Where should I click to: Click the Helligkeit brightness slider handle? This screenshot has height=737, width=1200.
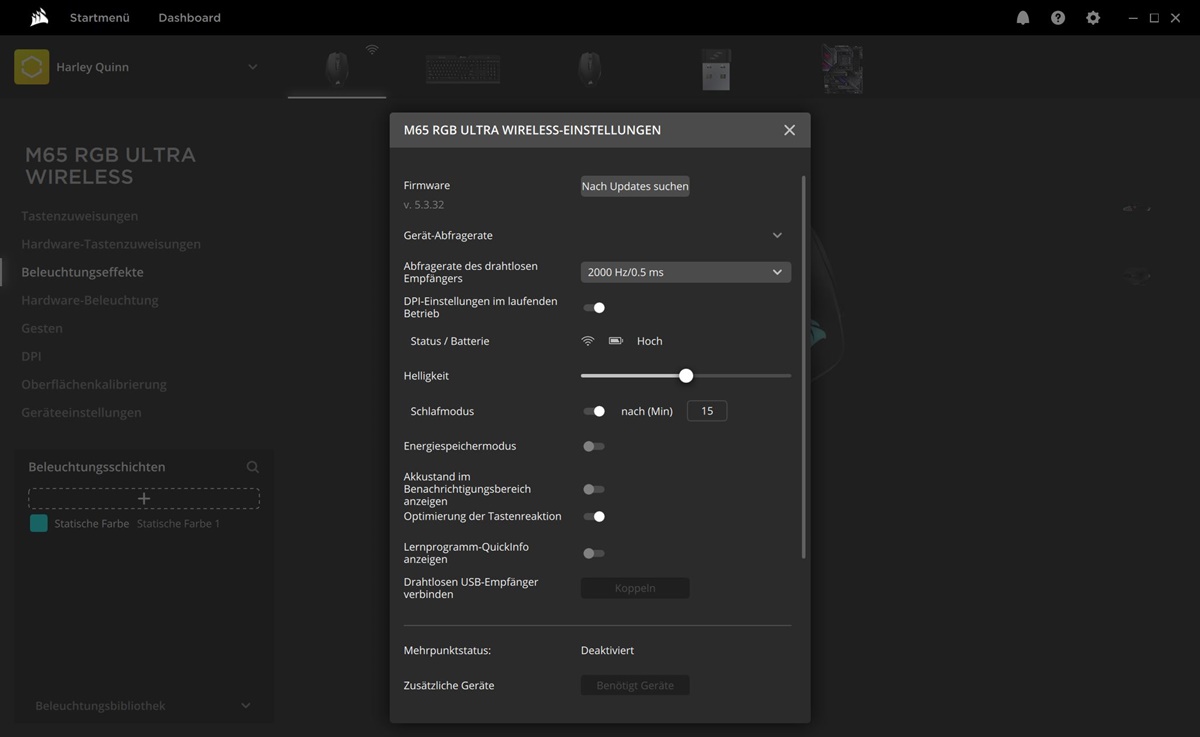tap(686, 376)
